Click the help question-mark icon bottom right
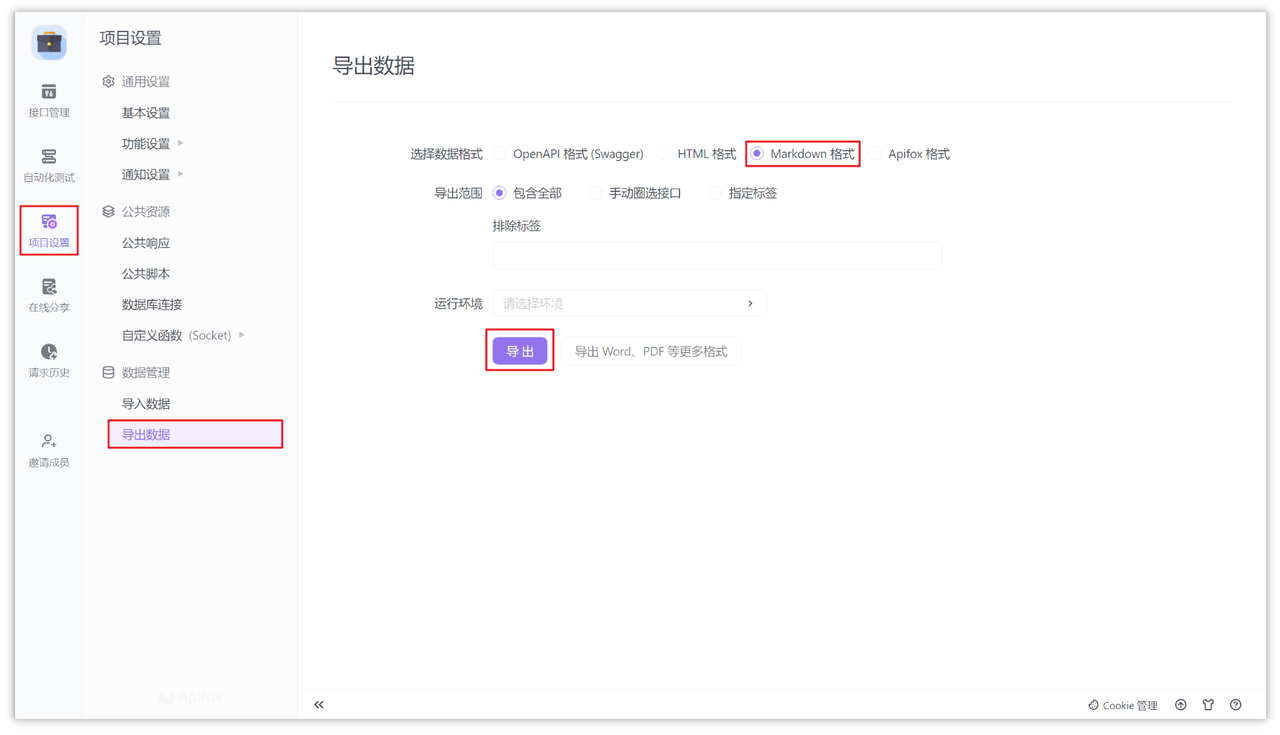This screenshot has height=735, width=1280. 1235,704
